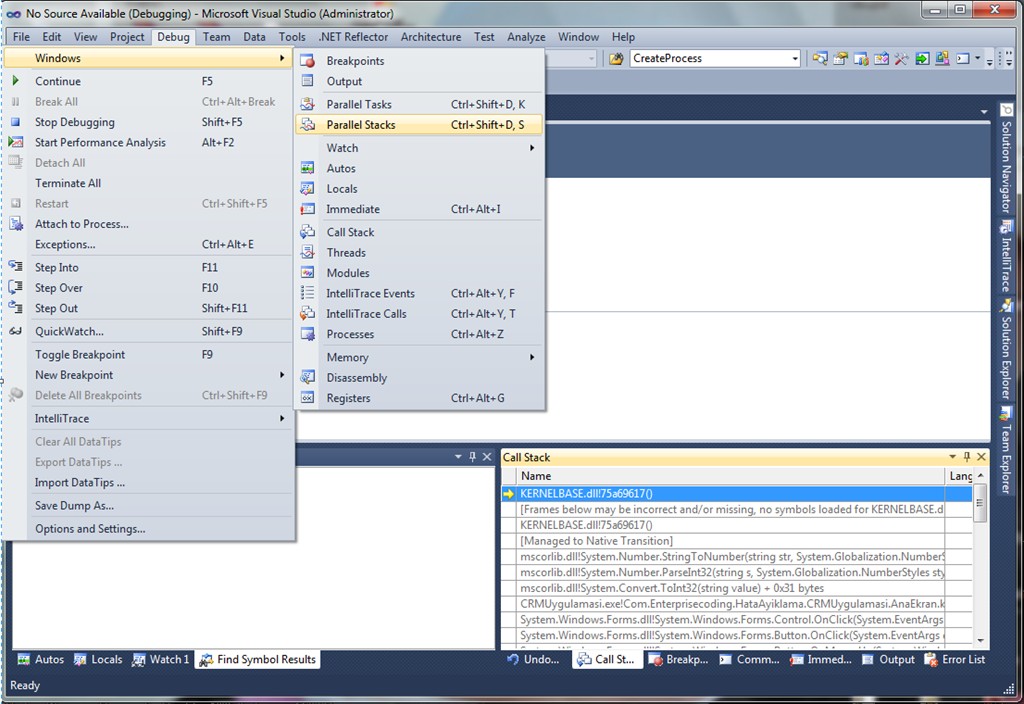Viewport: 1024px width, 704px height.
Task: Expand the Memory submenu arrow
Action: (x=532, y=357)
